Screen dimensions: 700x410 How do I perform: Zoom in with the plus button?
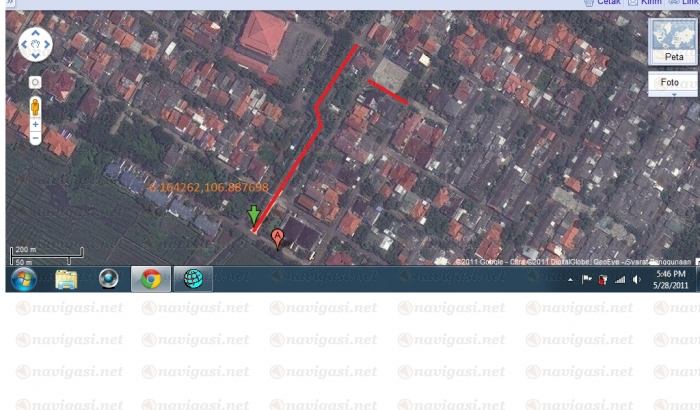click(35, 125)
